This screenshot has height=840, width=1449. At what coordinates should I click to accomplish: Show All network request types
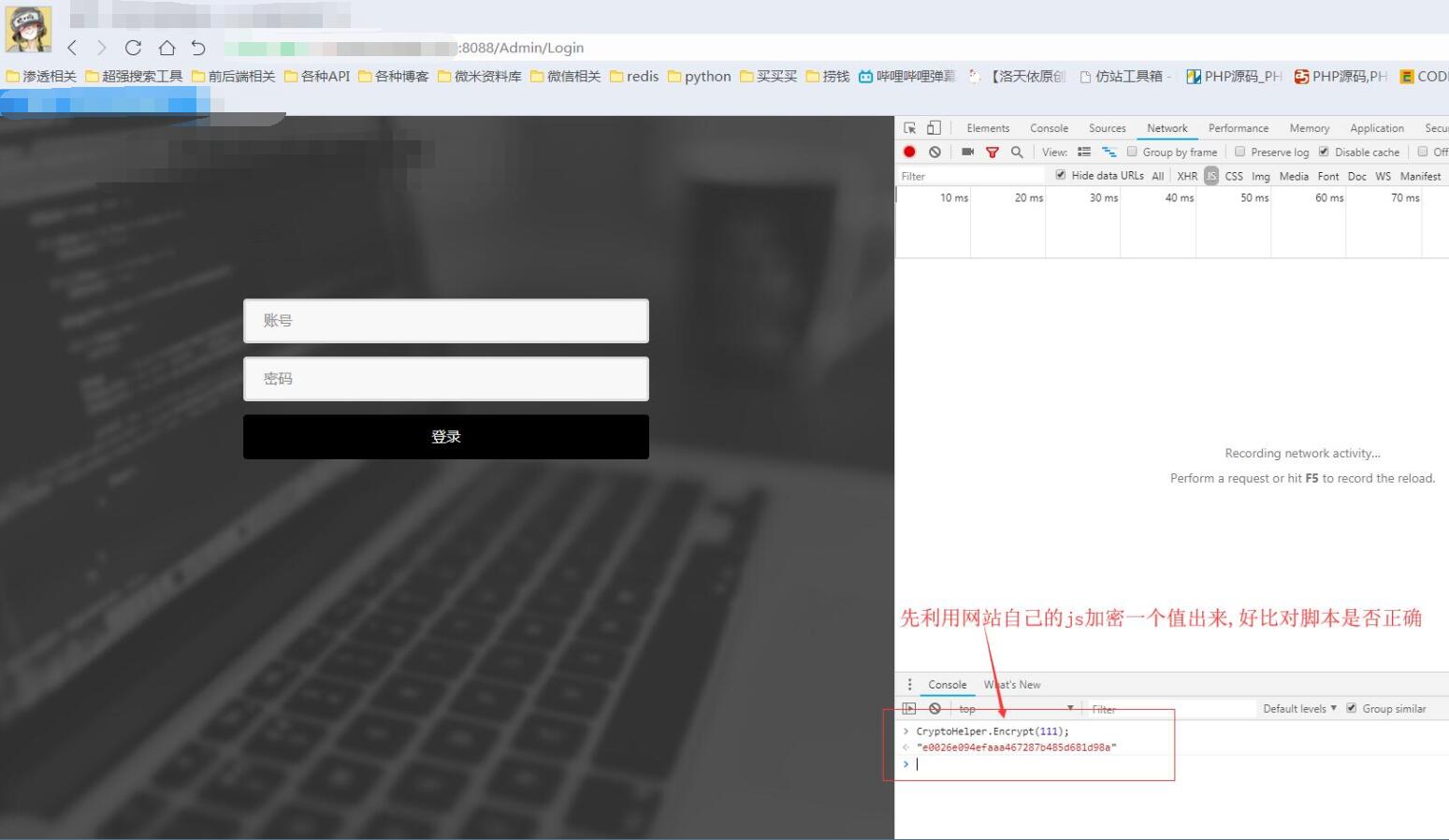coord(1158,176)
